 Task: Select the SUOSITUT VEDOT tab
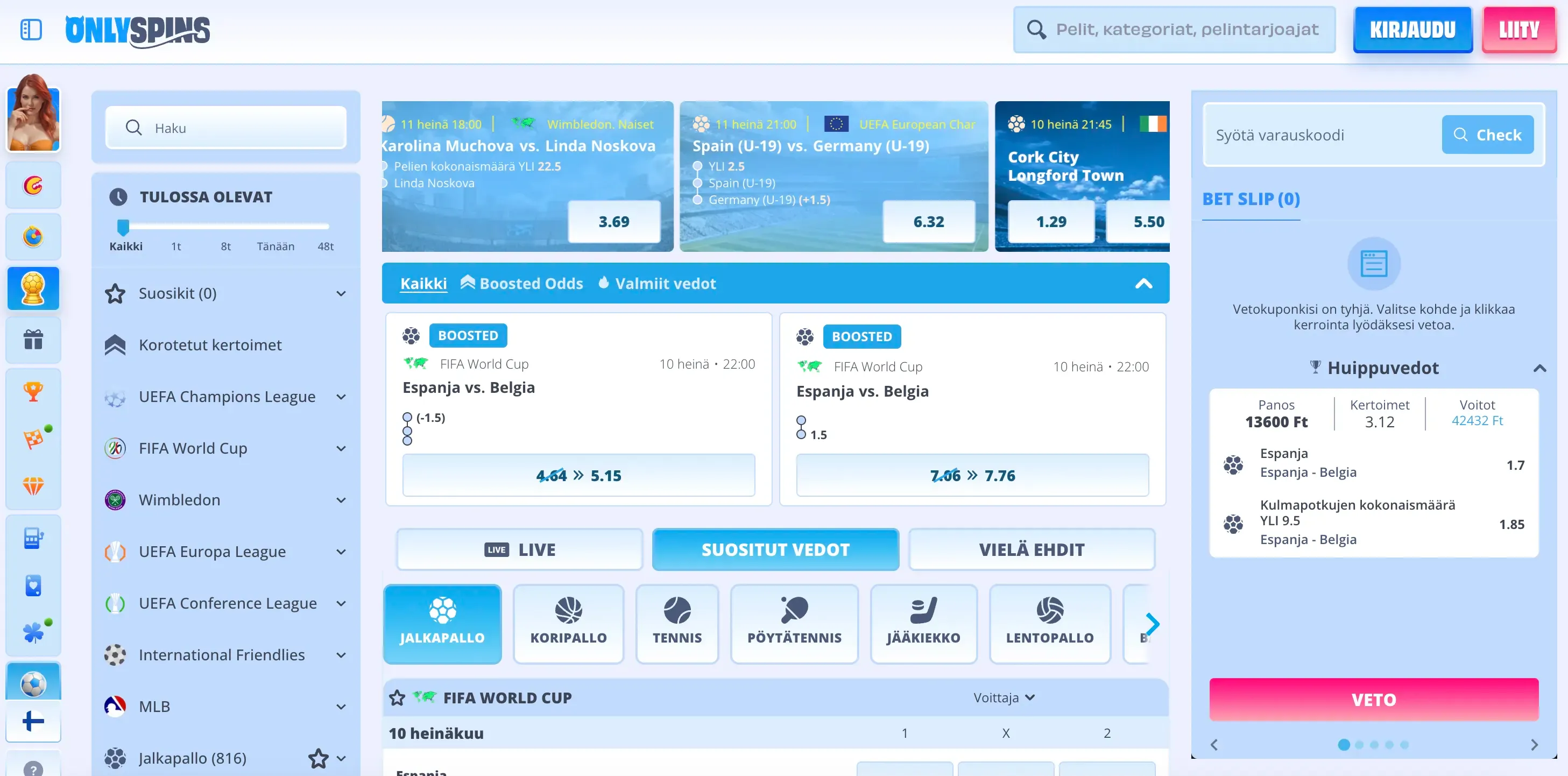775,549
